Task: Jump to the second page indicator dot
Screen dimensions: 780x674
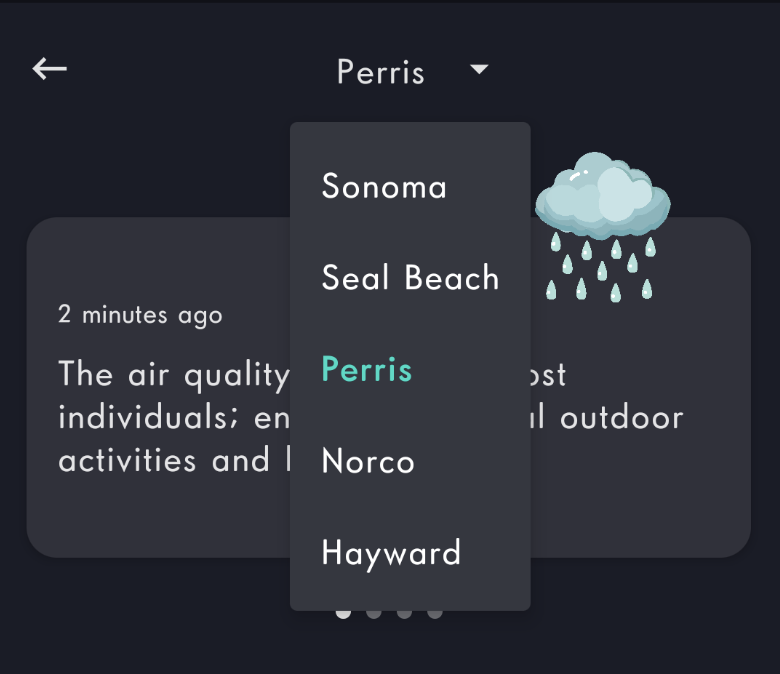Action: click(x=374, y=612)
